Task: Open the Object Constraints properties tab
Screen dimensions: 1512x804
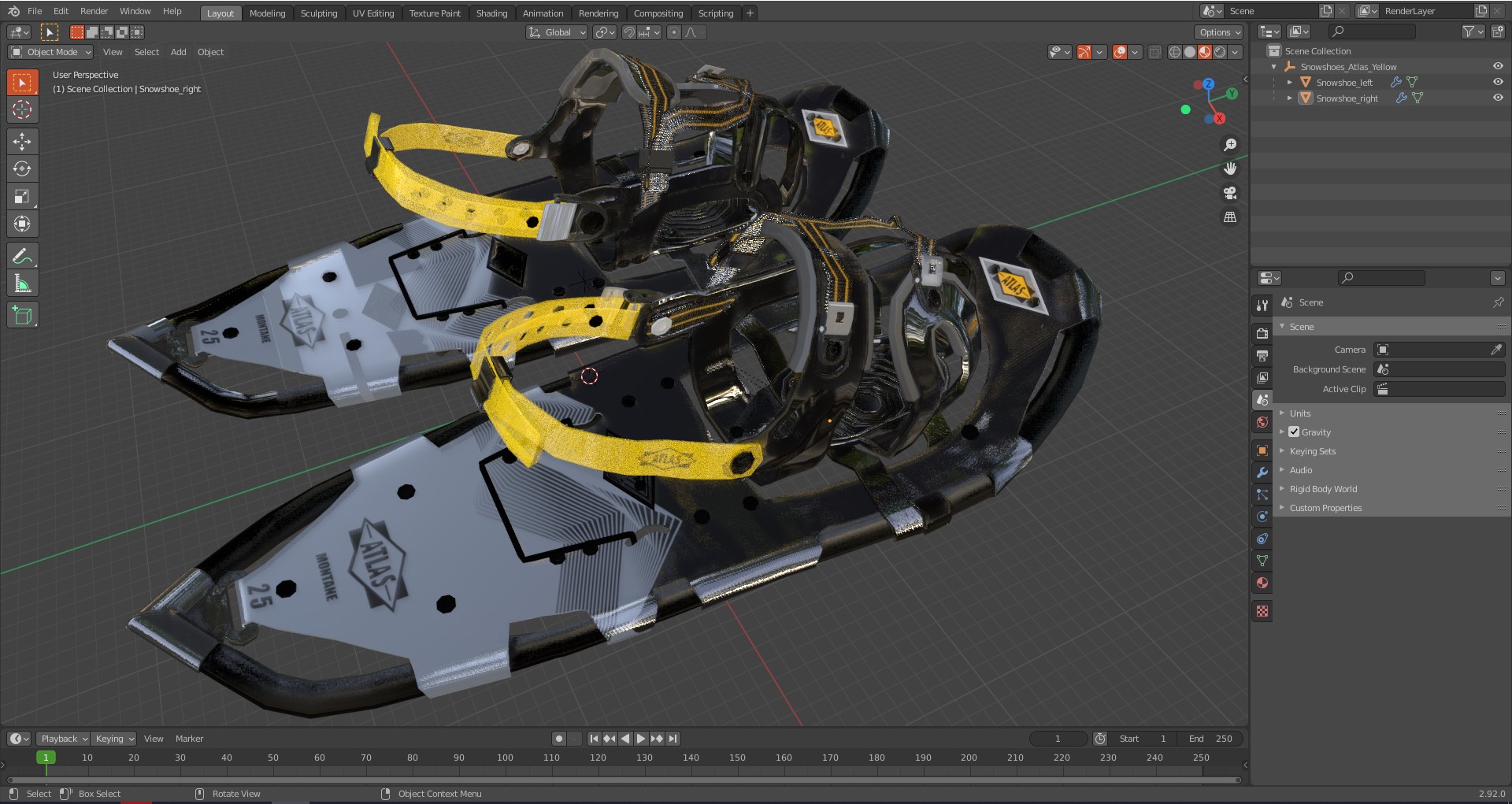Action: tap(1262, 539)
